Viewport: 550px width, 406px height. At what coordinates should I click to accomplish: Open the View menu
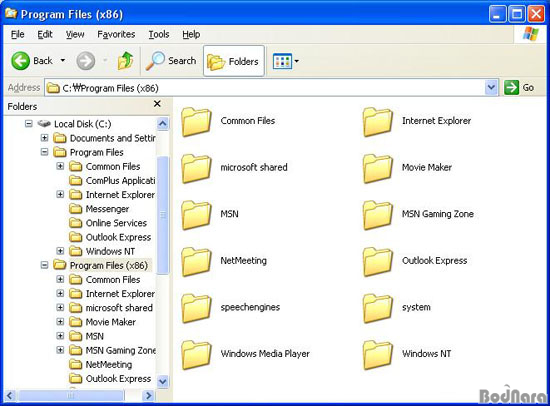pos(75,34)
